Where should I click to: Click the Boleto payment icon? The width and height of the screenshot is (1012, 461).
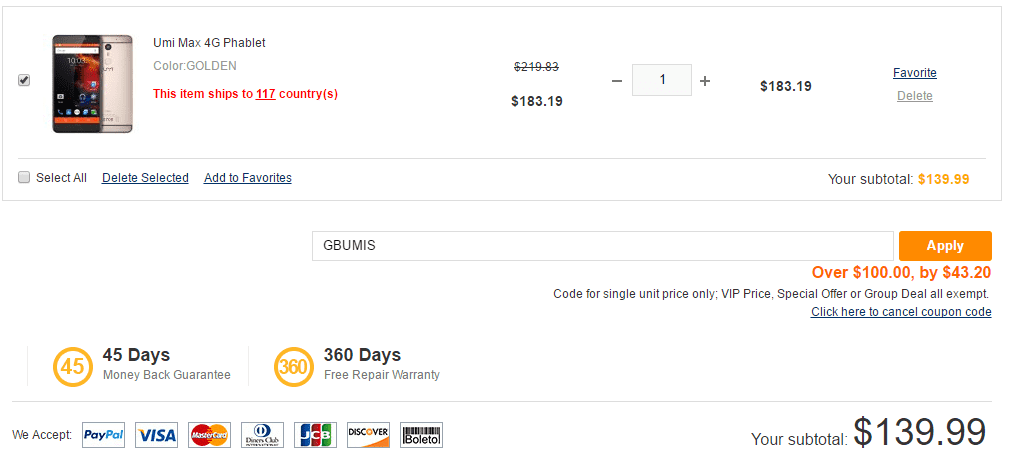421,435
